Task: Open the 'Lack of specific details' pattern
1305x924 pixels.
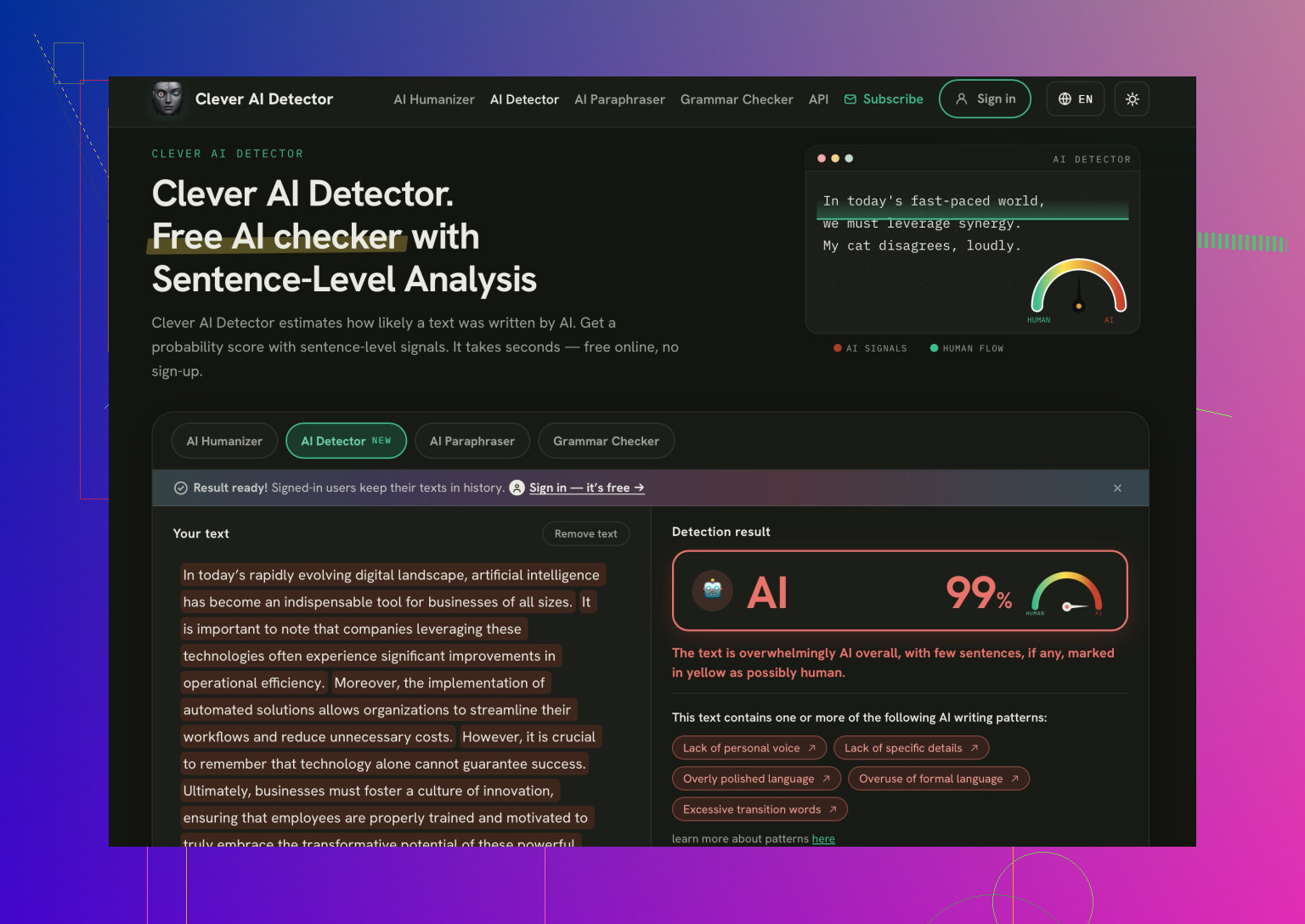Action: coord(911,747)
